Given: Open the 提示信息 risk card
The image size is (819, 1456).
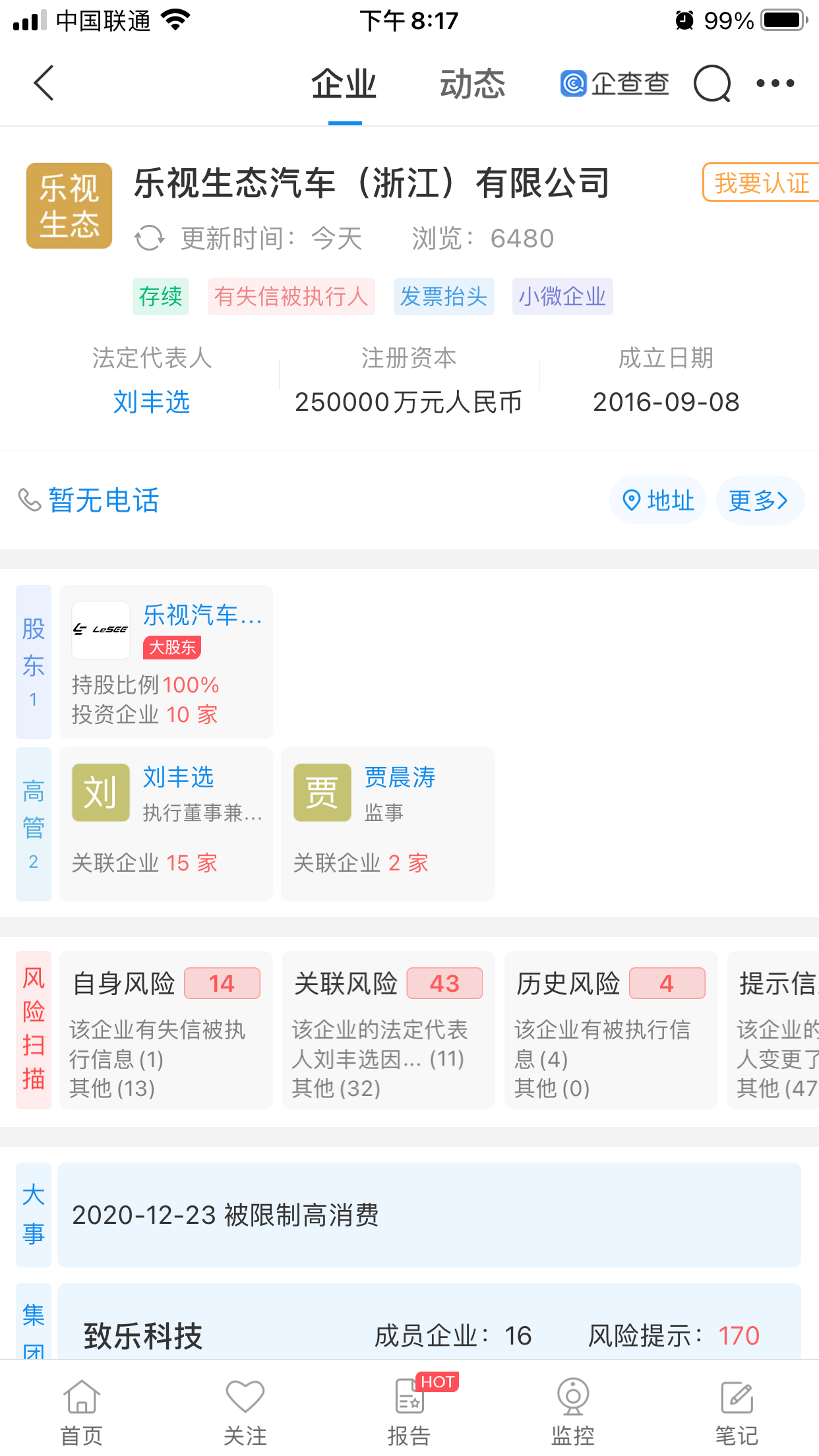Looking at the screenshot, I should [x=773, y=1029].
